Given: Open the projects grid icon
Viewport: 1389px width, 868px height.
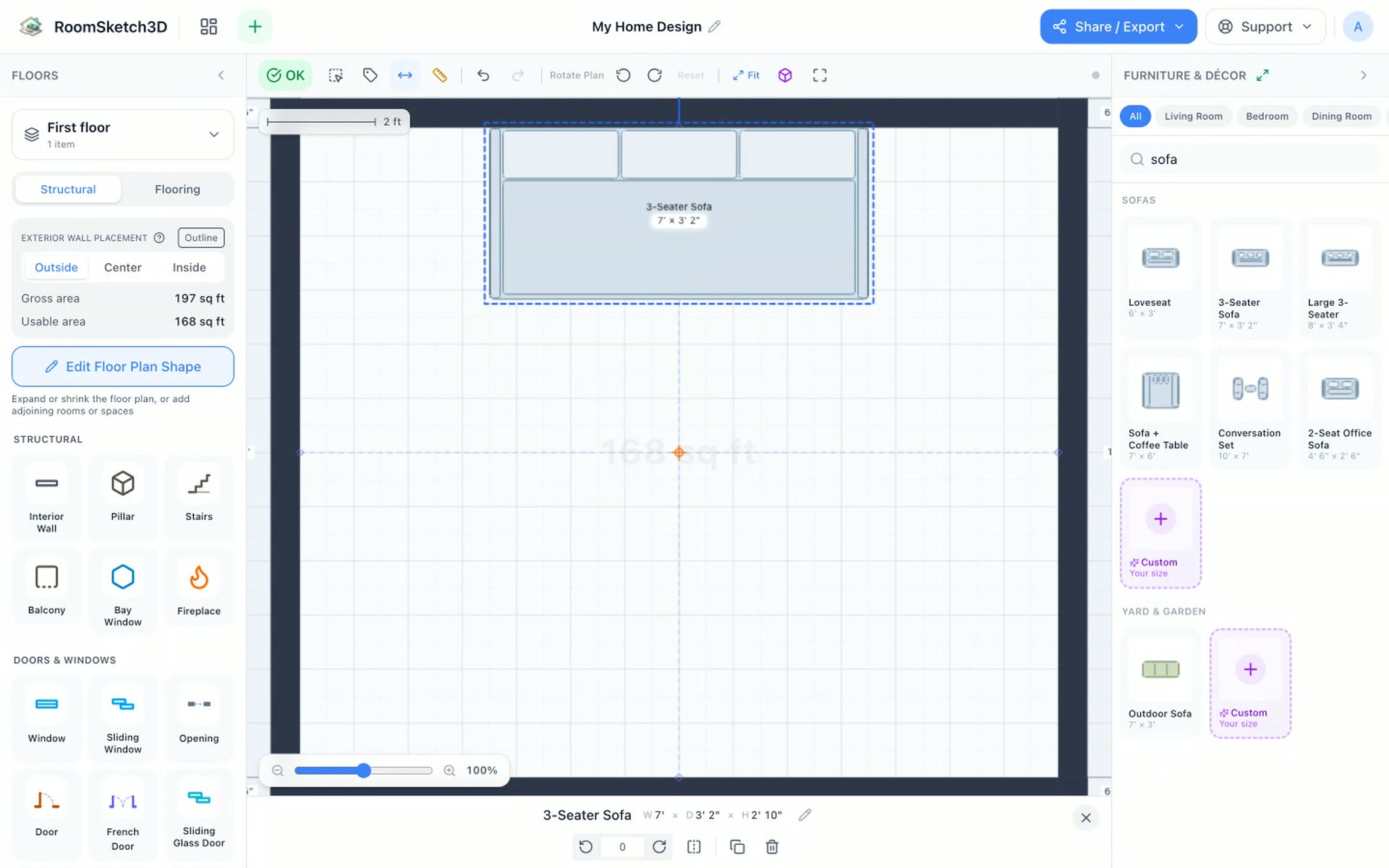Looking at the screenshot, I should [x=208, y=27].
